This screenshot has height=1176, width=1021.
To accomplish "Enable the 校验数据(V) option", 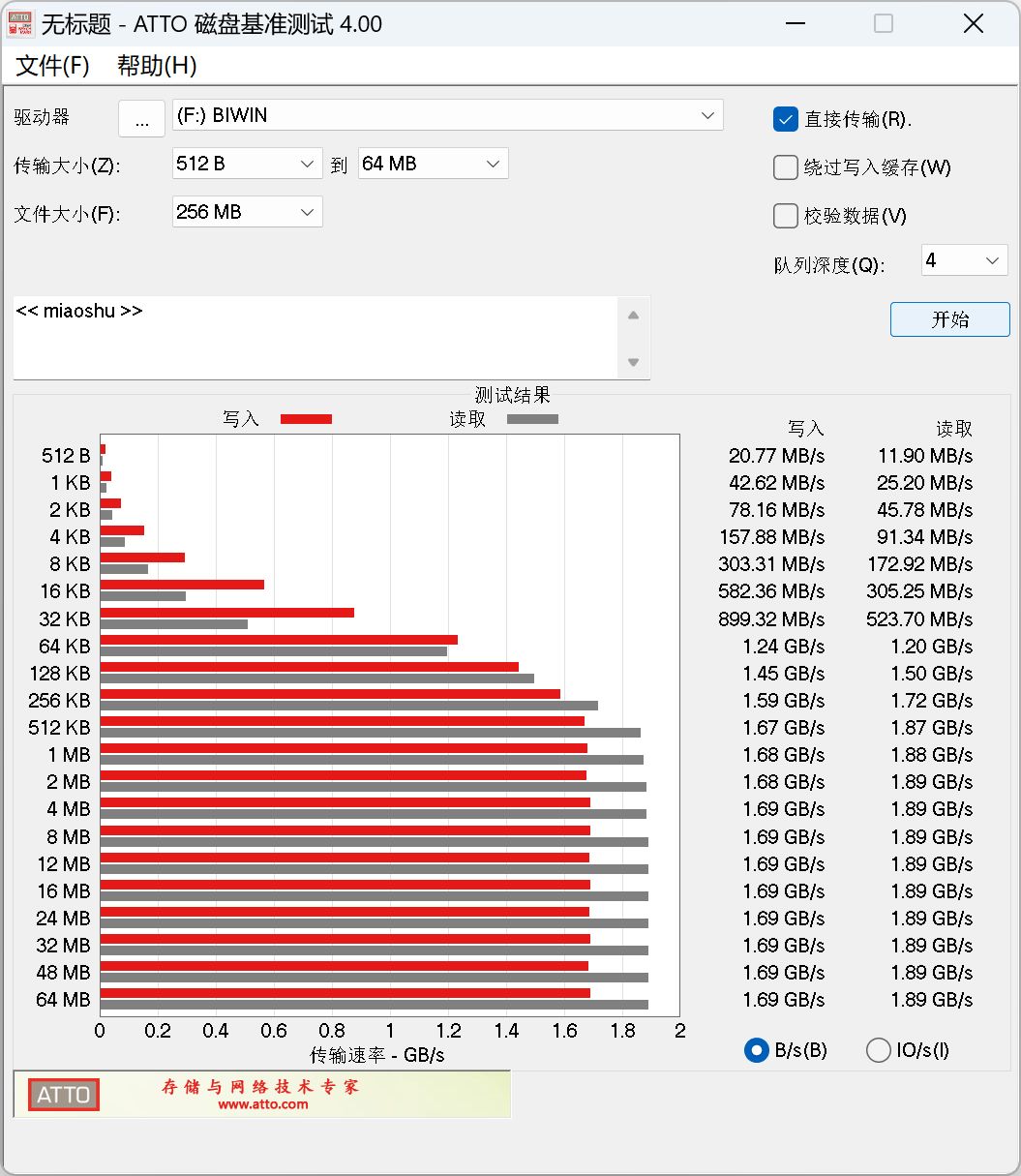I will (786, 216).
